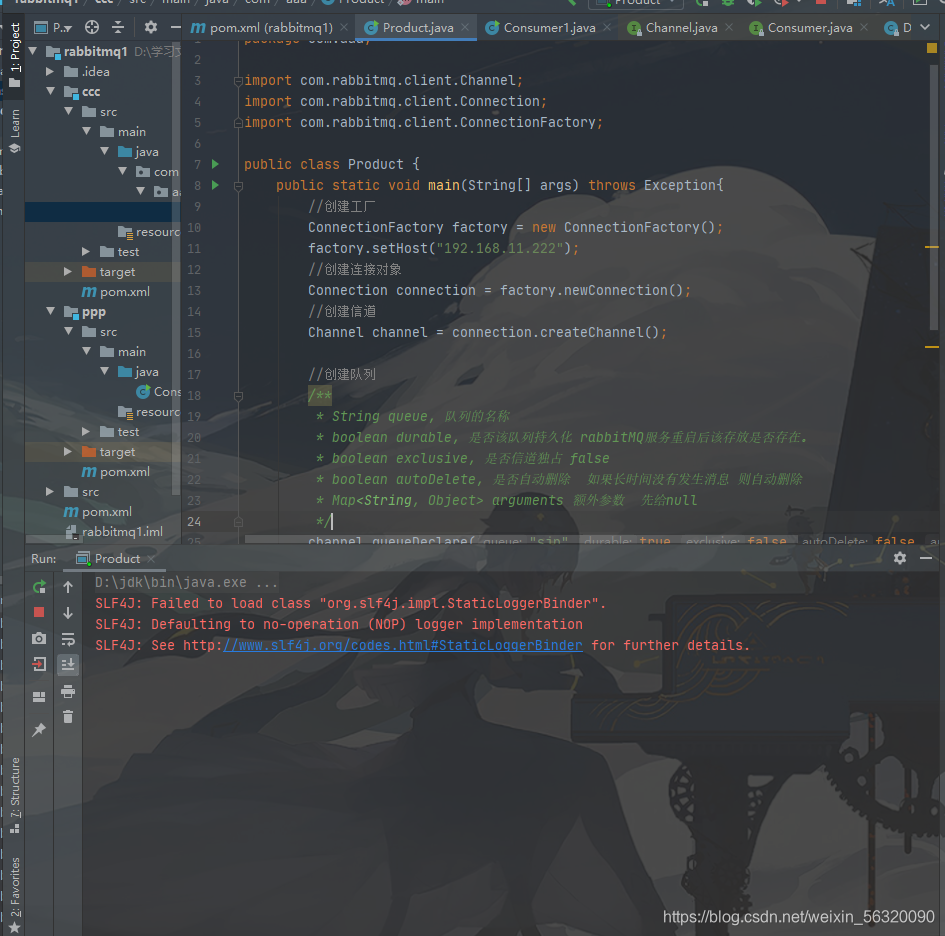Toggle the Learn tool window button
Screen dimensions: 945x936
click(x=14, y=131)
